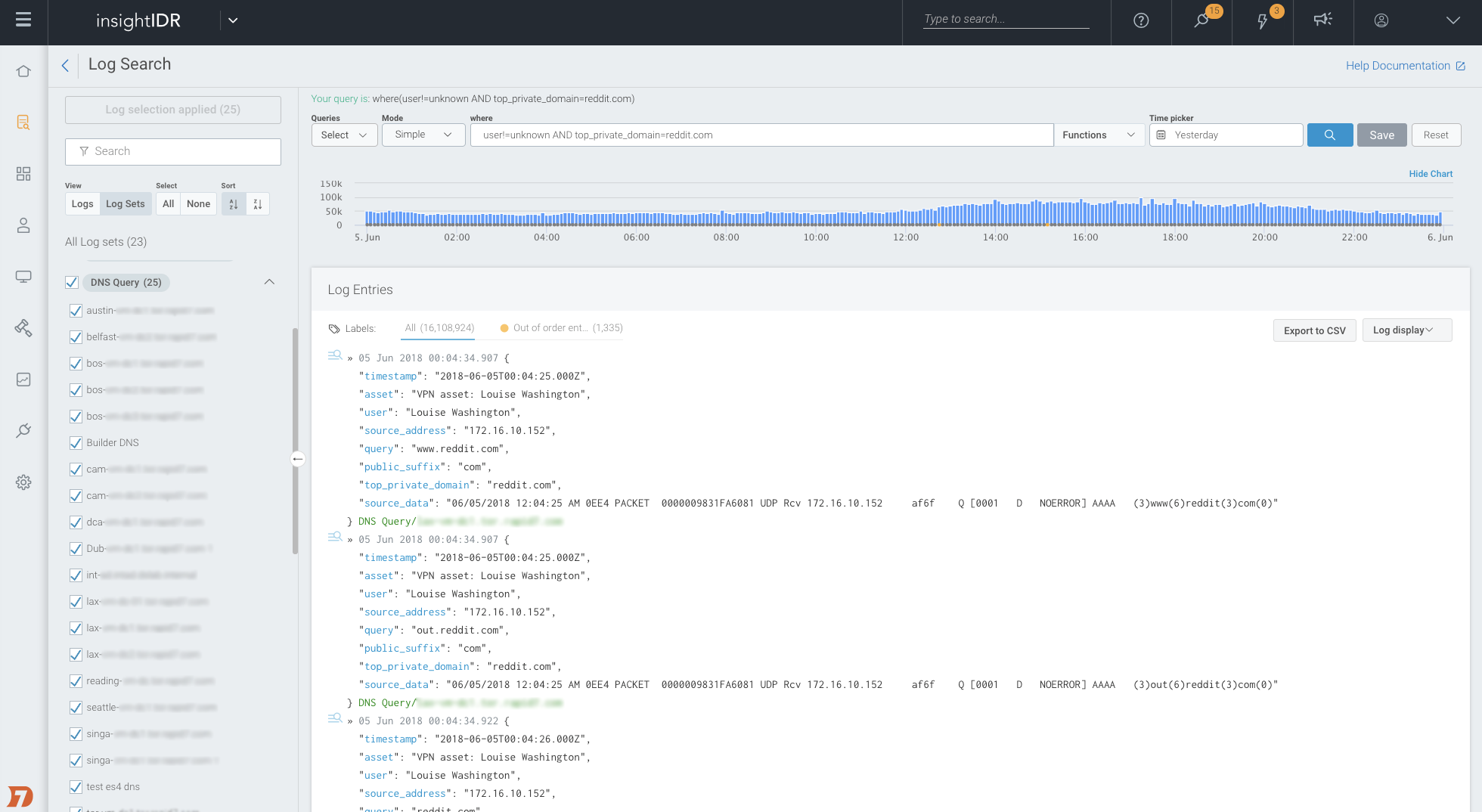Click the back arrow beside Log Search
This screenshot has height=812, width=1482.
(65, 66)
